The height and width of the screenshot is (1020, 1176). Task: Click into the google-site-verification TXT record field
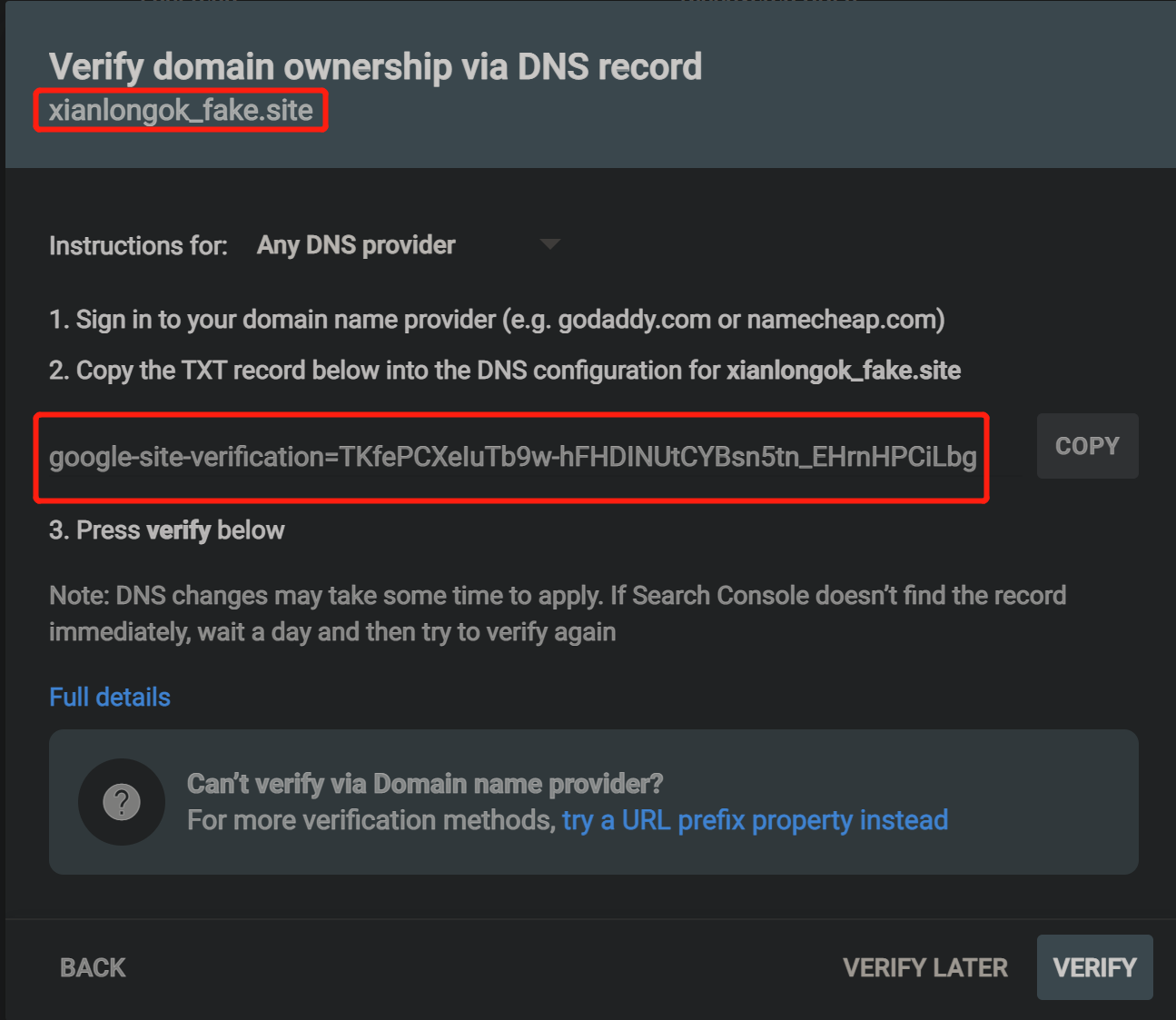tap(512, 457)
